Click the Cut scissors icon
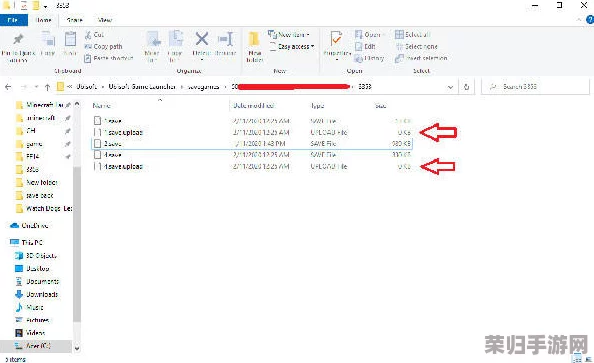The image size is (594, 363). [x=88, y=34]
